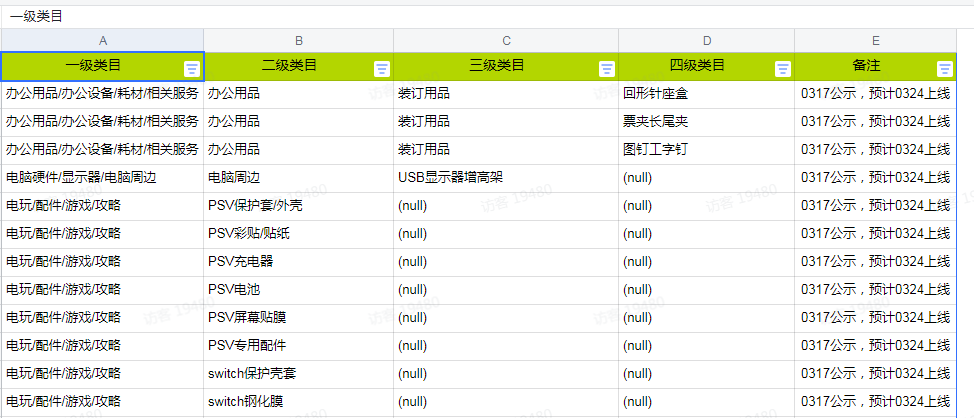The height and width of the screenshot is (418, 974).
Task: Click 办公用品 in the 票夹长尾夹 row
Action: click(x=299, y=122)
